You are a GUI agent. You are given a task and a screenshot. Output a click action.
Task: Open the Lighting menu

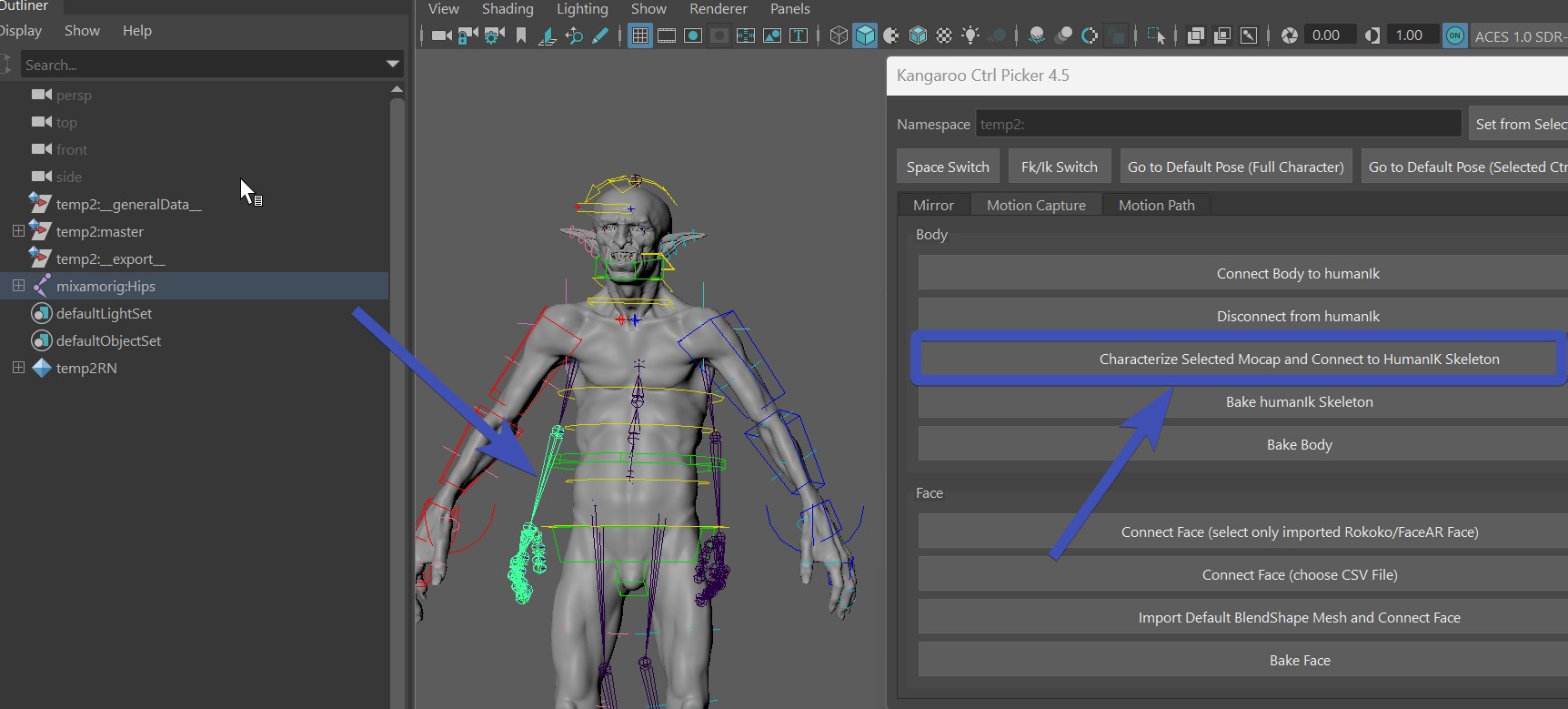[x=582, y=9]
